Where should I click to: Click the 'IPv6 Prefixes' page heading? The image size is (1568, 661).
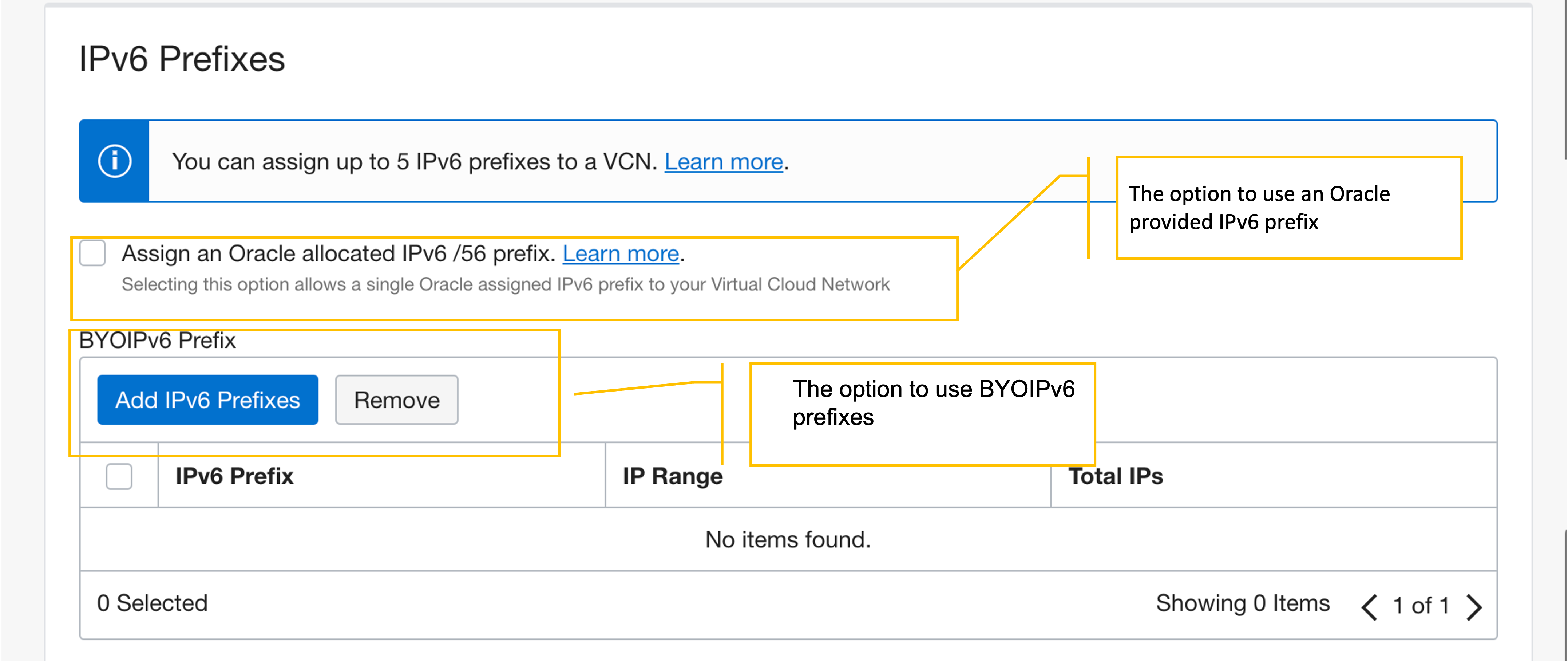click(183, 59)
